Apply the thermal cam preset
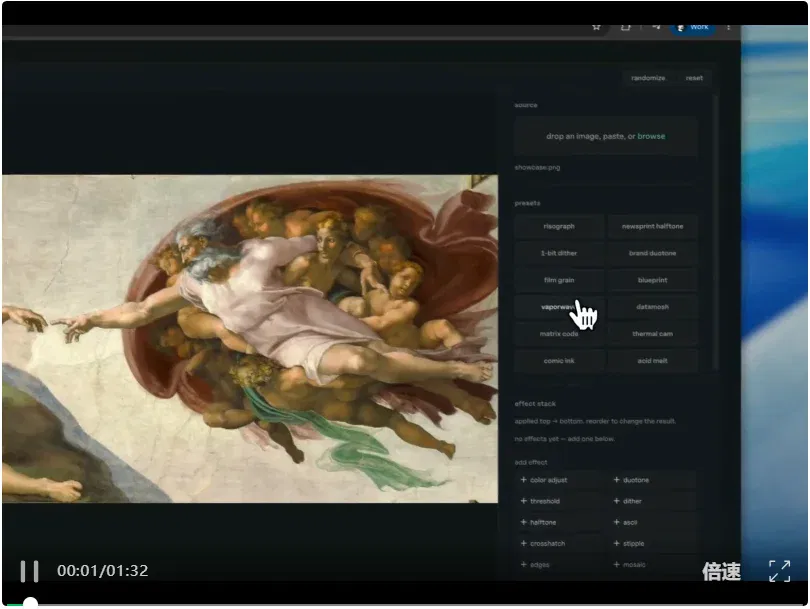The image size is (810, 609). coord(652,334)
